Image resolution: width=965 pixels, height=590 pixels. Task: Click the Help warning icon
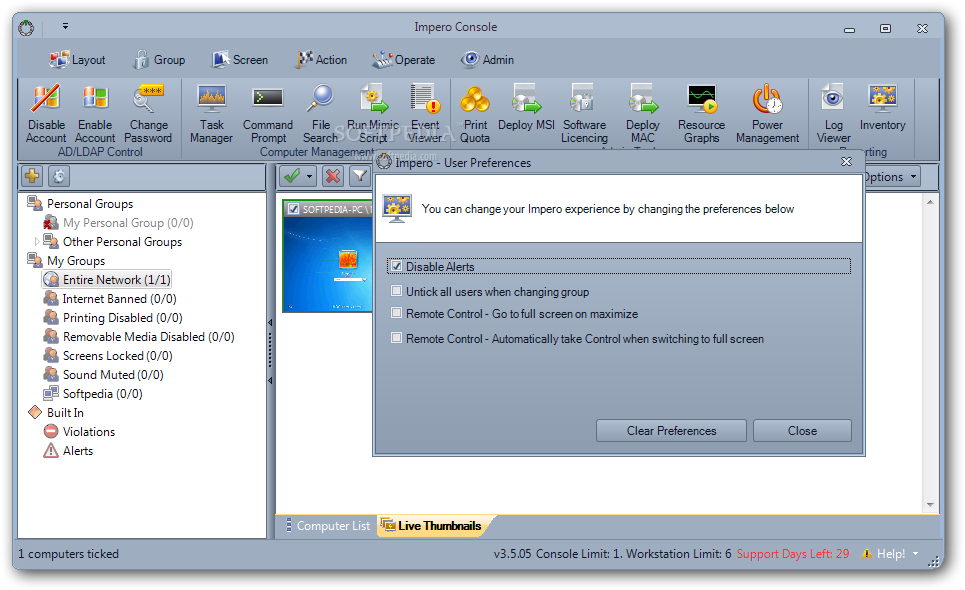pyautogui.click(x=867, y=553)
